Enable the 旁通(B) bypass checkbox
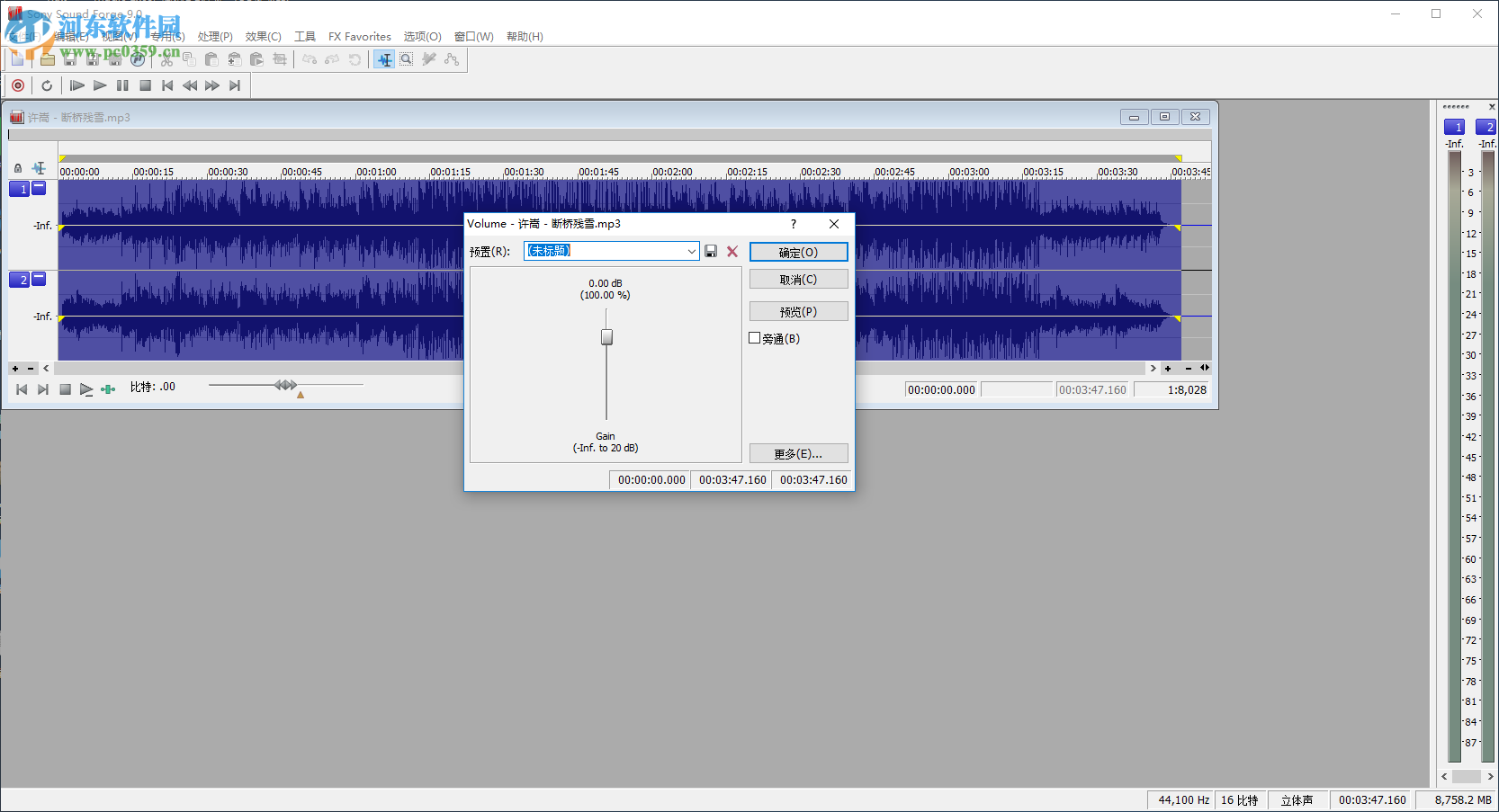The image size is (1499, 812). [755, 338]
